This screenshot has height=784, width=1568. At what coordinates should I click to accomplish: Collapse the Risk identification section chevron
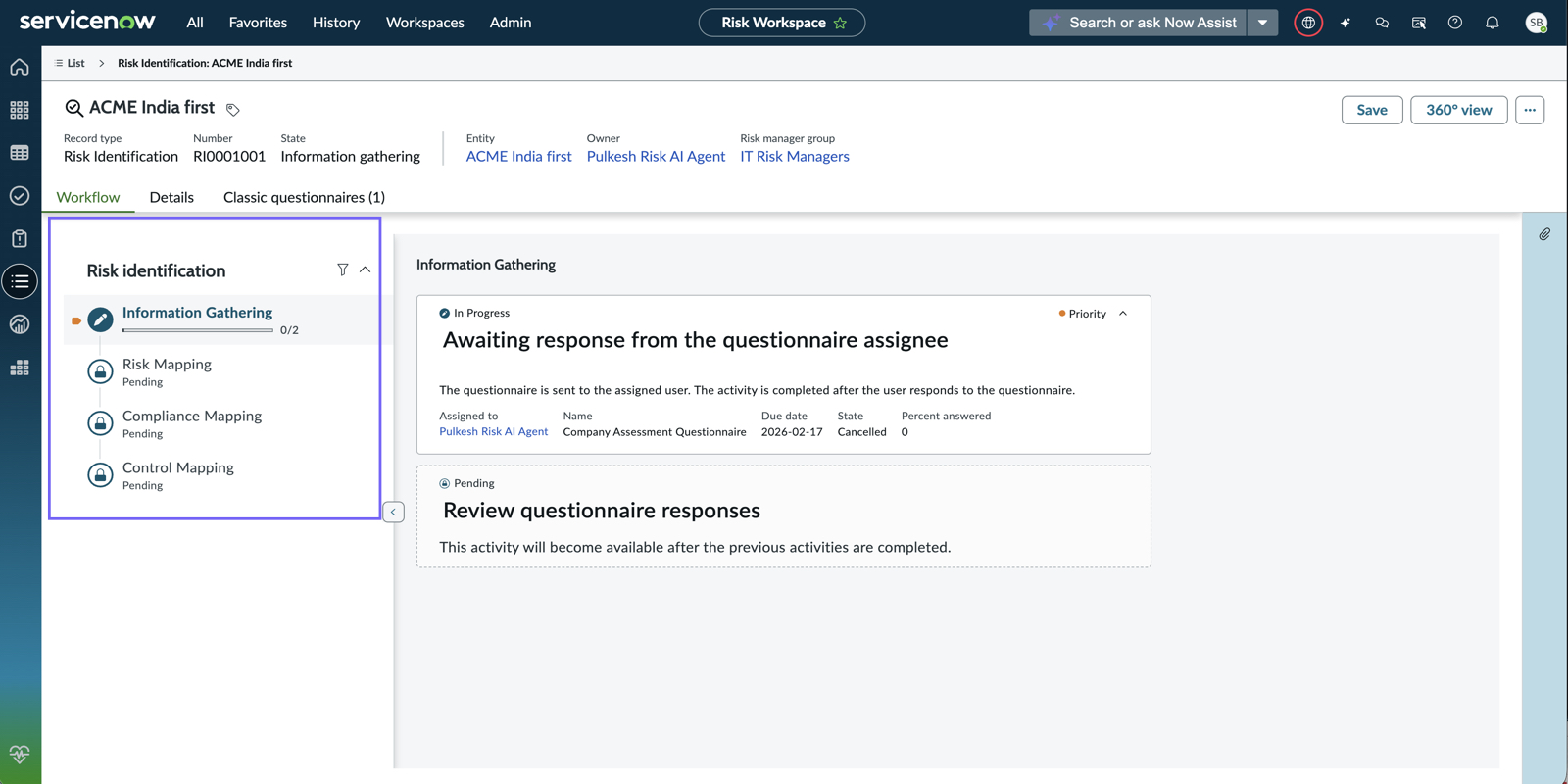pos(365,269)
